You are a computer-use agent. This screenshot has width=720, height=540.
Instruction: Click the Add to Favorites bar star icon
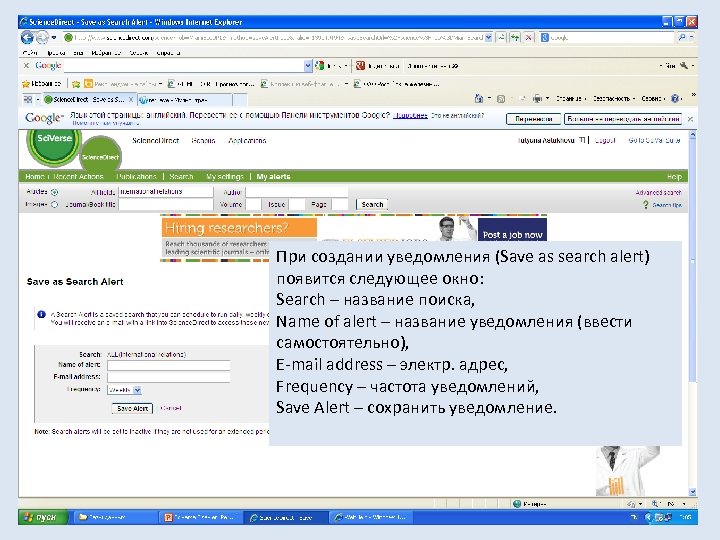coord(76,84)
